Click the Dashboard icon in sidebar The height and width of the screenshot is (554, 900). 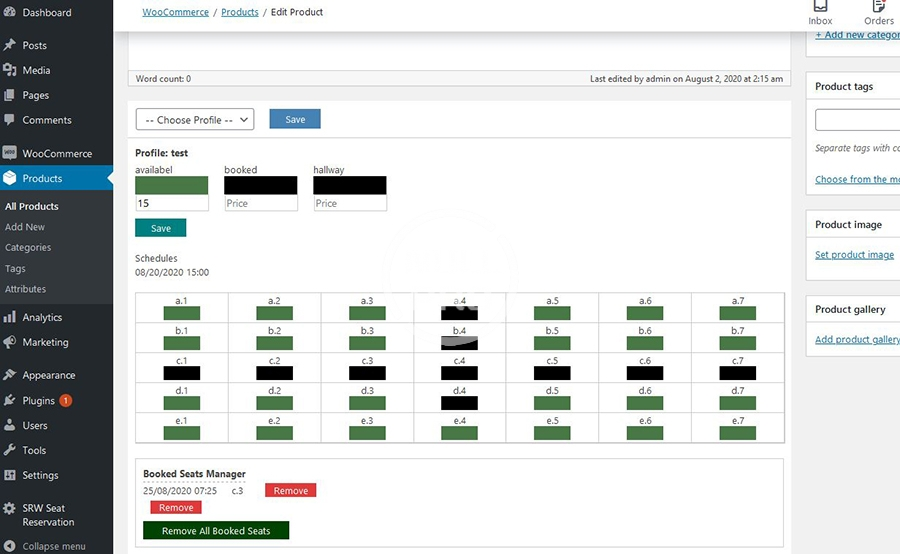click(x=10, y=13)
